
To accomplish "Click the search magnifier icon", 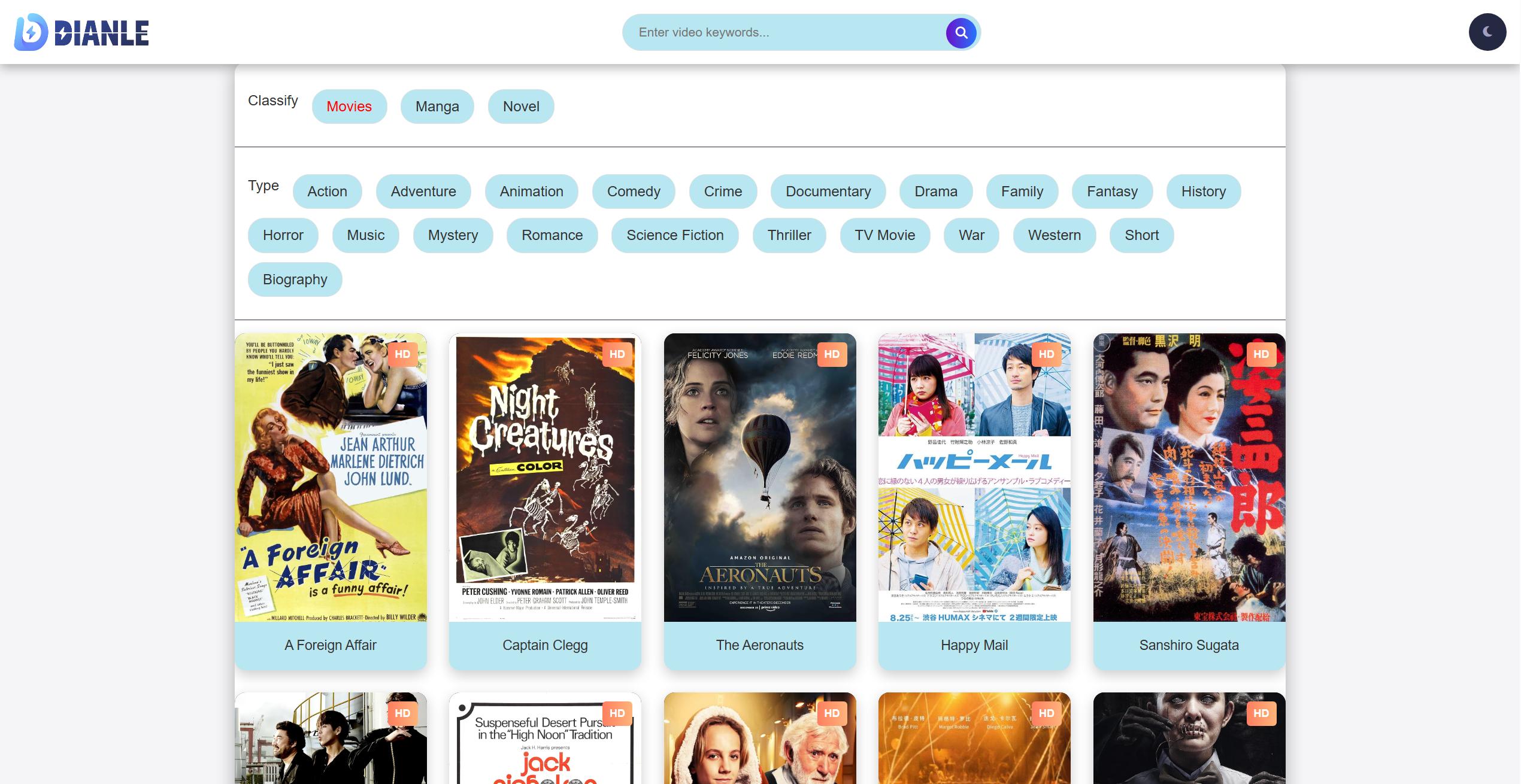I will pos(961,32).
